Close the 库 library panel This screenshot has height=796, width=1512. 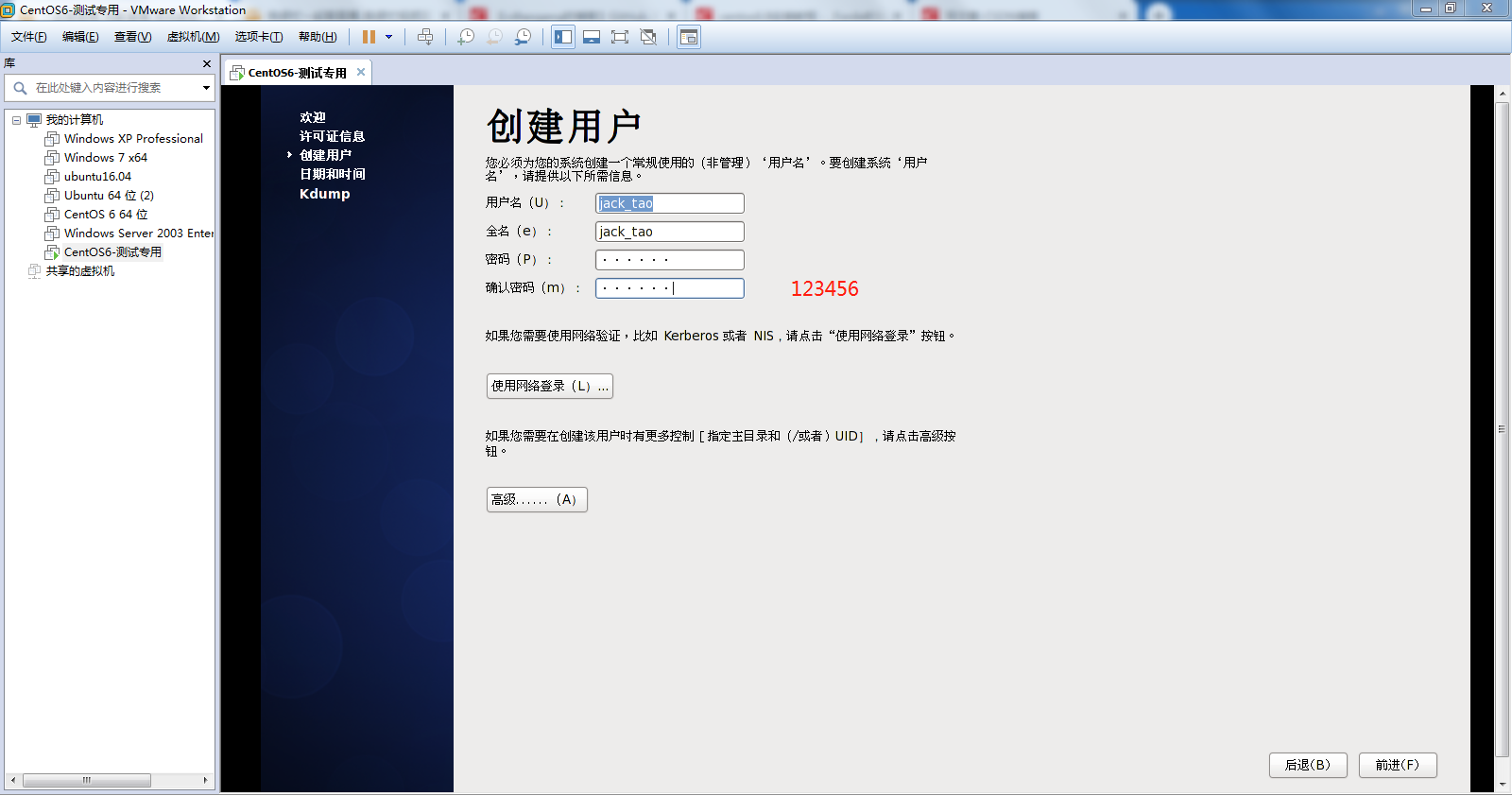207,63
